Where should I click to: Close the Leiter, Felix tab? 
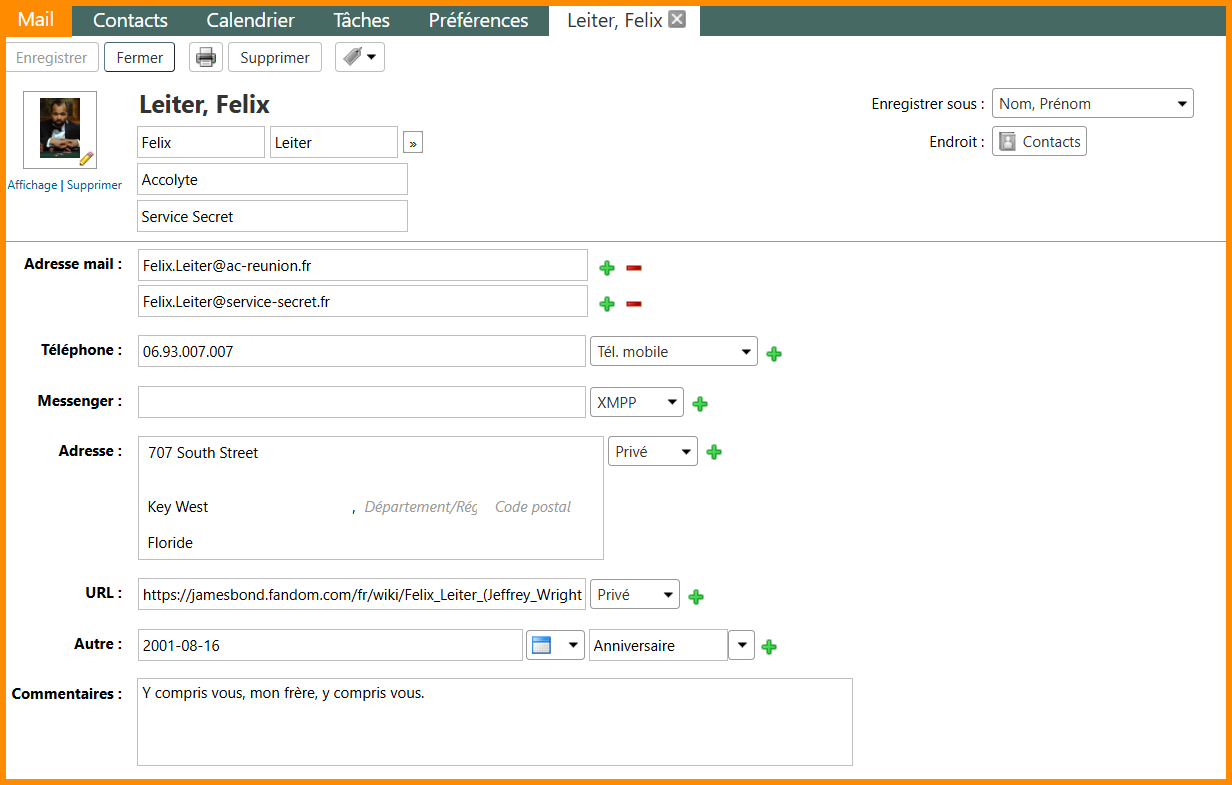pos(677,20)
